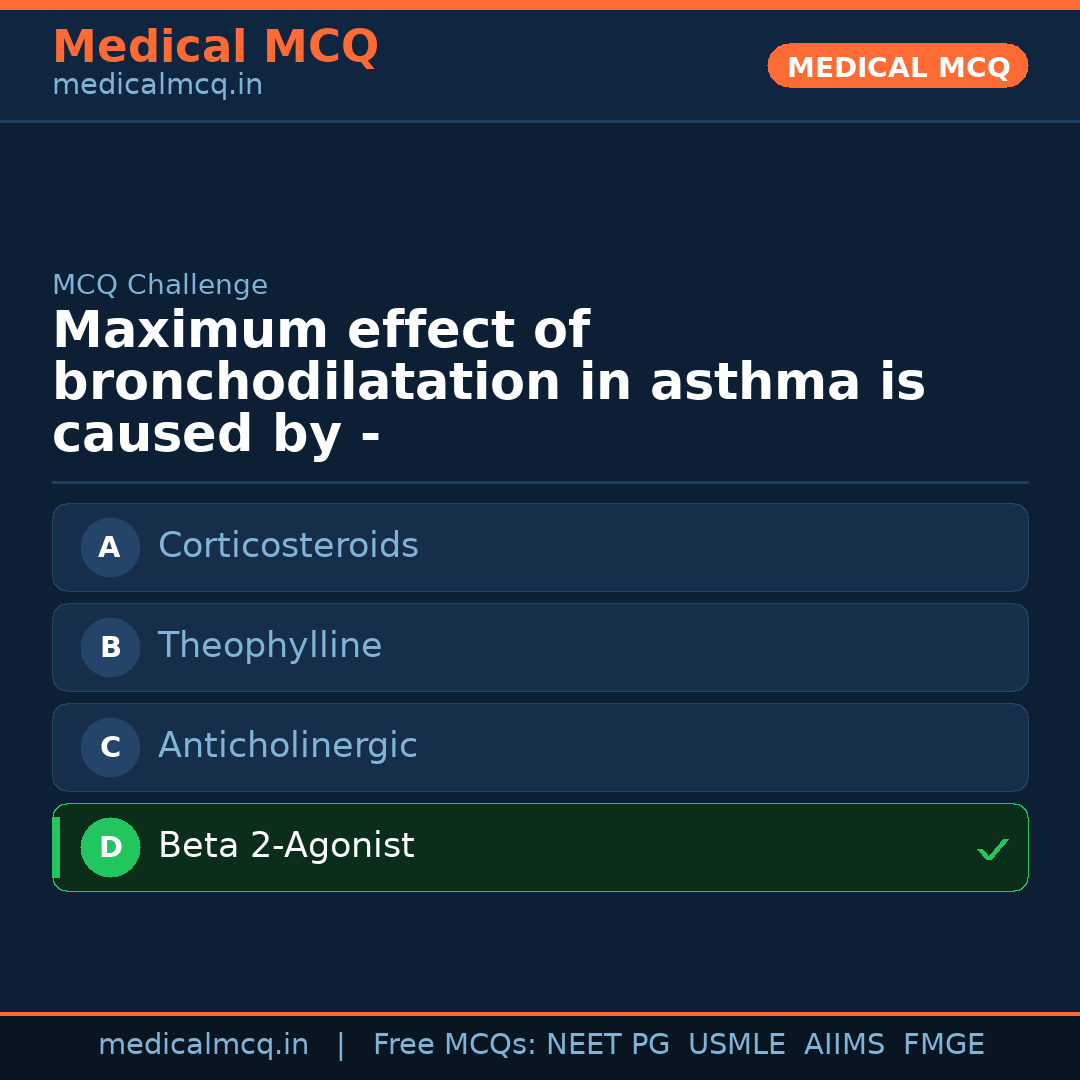
Task: Open the USMLE section
Action: click(x=737, y=1043)
